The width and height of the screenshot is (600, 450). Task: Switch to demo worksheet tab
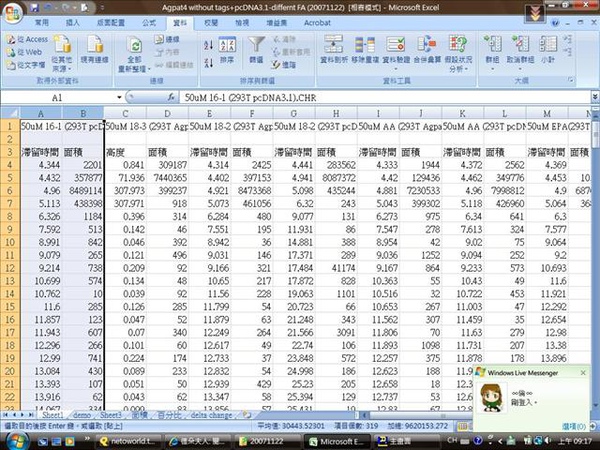(82, 415)
